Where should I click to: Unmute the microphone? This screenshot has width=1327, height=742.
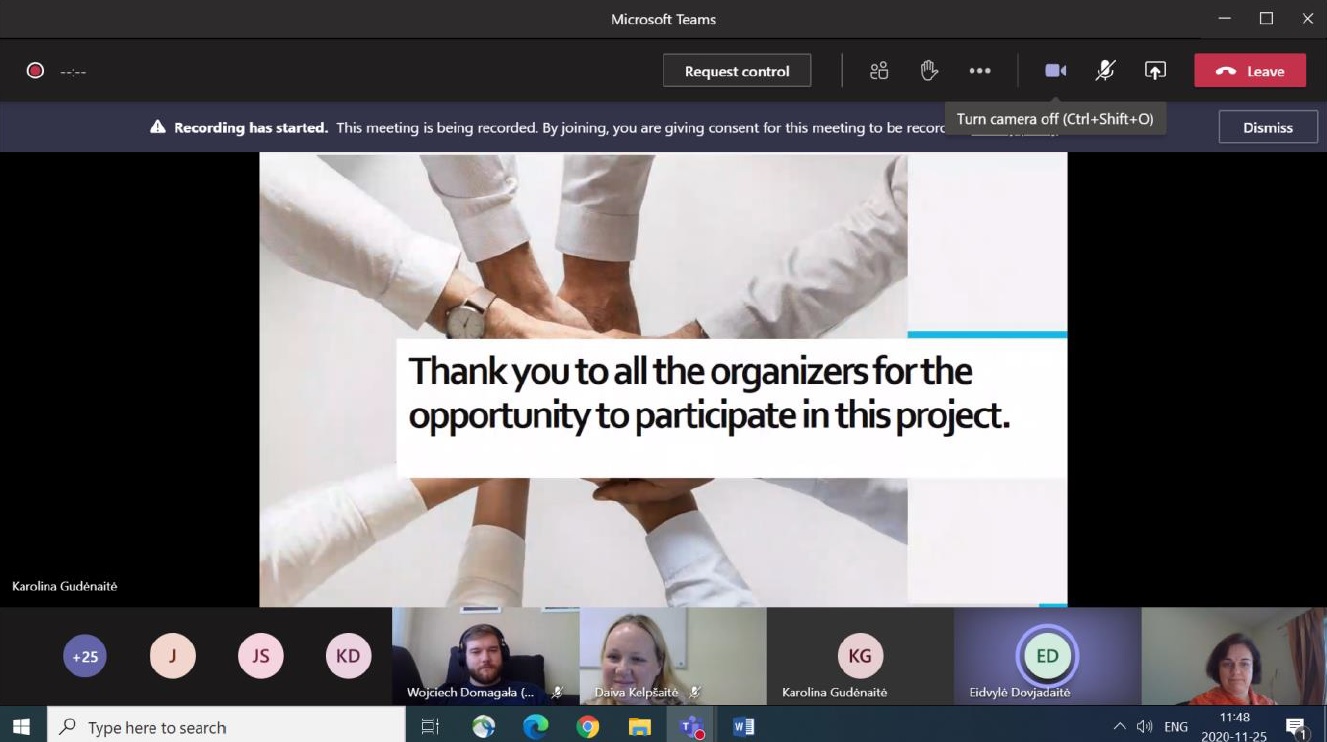click(x=1105, y=71)
